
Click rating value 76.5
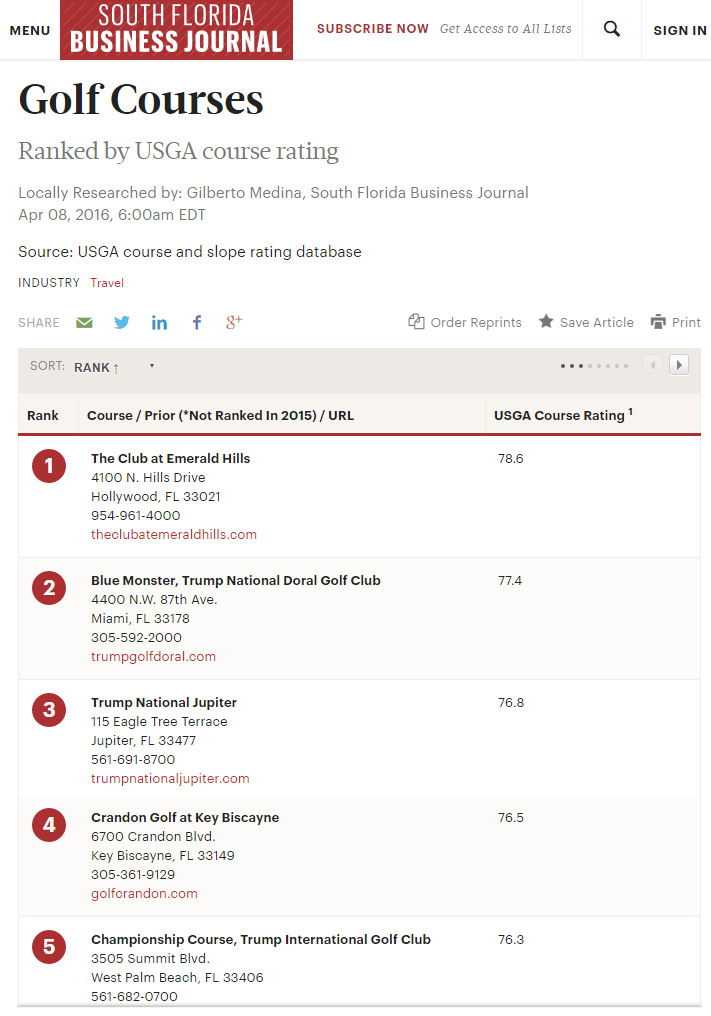pos(511,817)
